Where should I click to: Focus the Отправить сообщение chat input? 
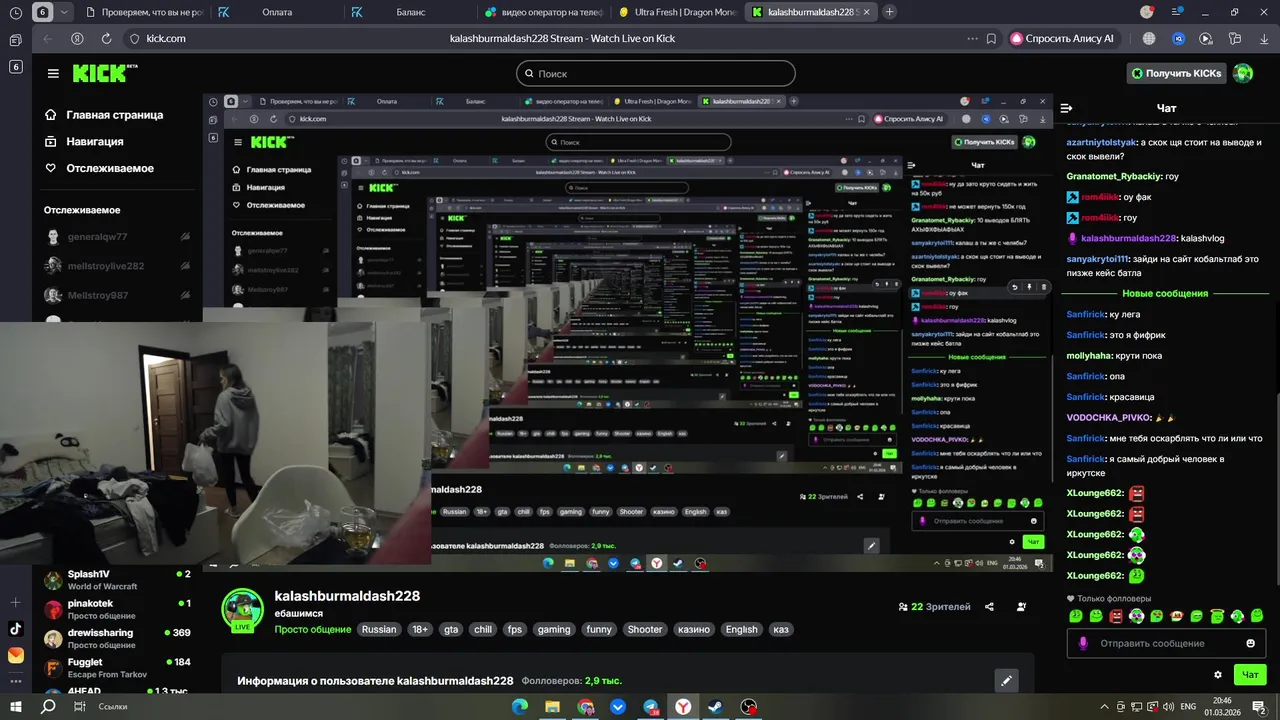tap(1166, 643)
